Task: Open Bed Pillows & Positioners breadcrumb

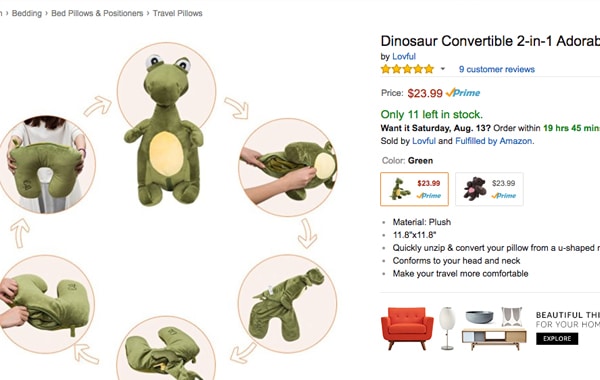Action: click(x=97, y=13)
